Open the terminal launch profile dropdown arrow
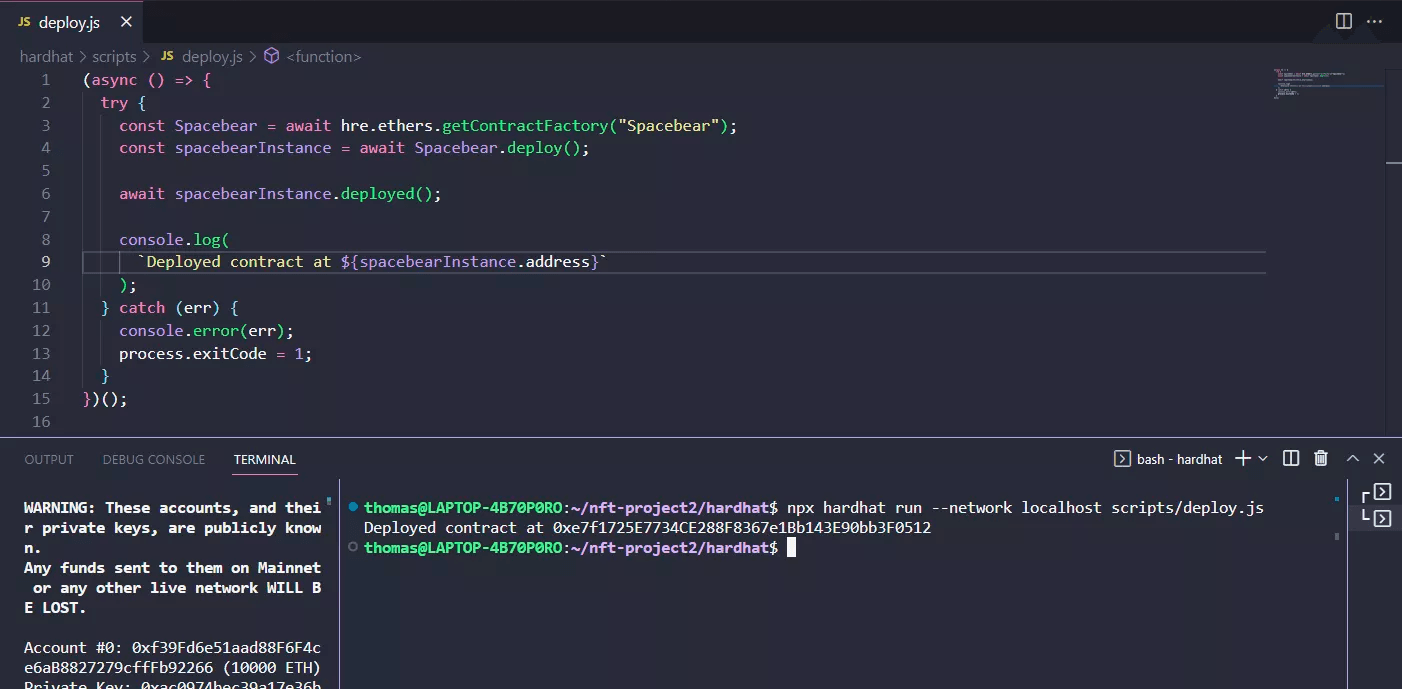This screenshot has width=1402, height=689. coord(1263,458)
